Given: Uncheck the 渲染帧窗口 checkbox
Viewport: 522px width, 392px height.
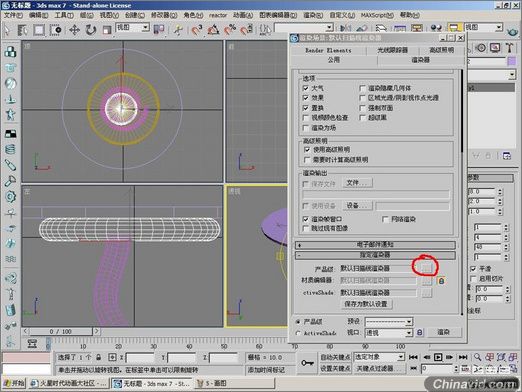Looking at the screenshot, I should [x=306, y=219].
